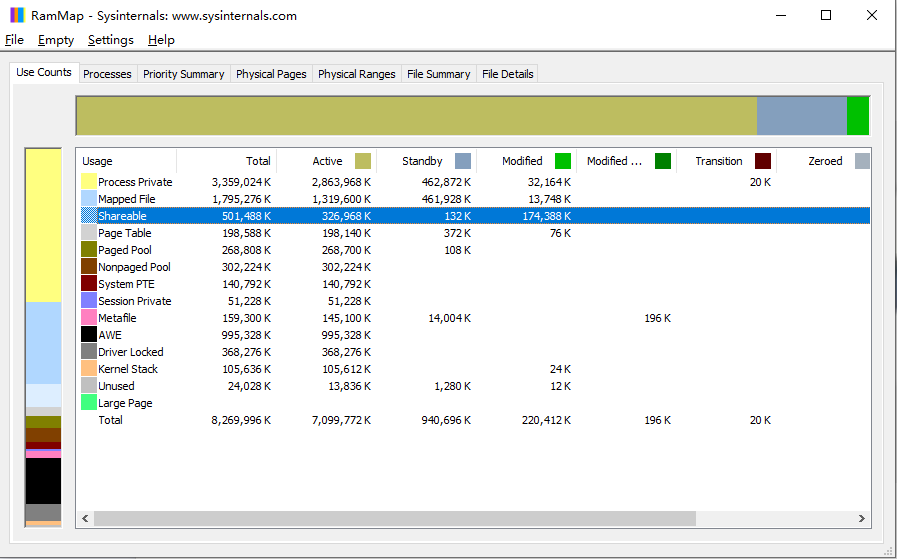
Task: Open the Empty menu
Action: pyautogui.click(x=56, y=40)
